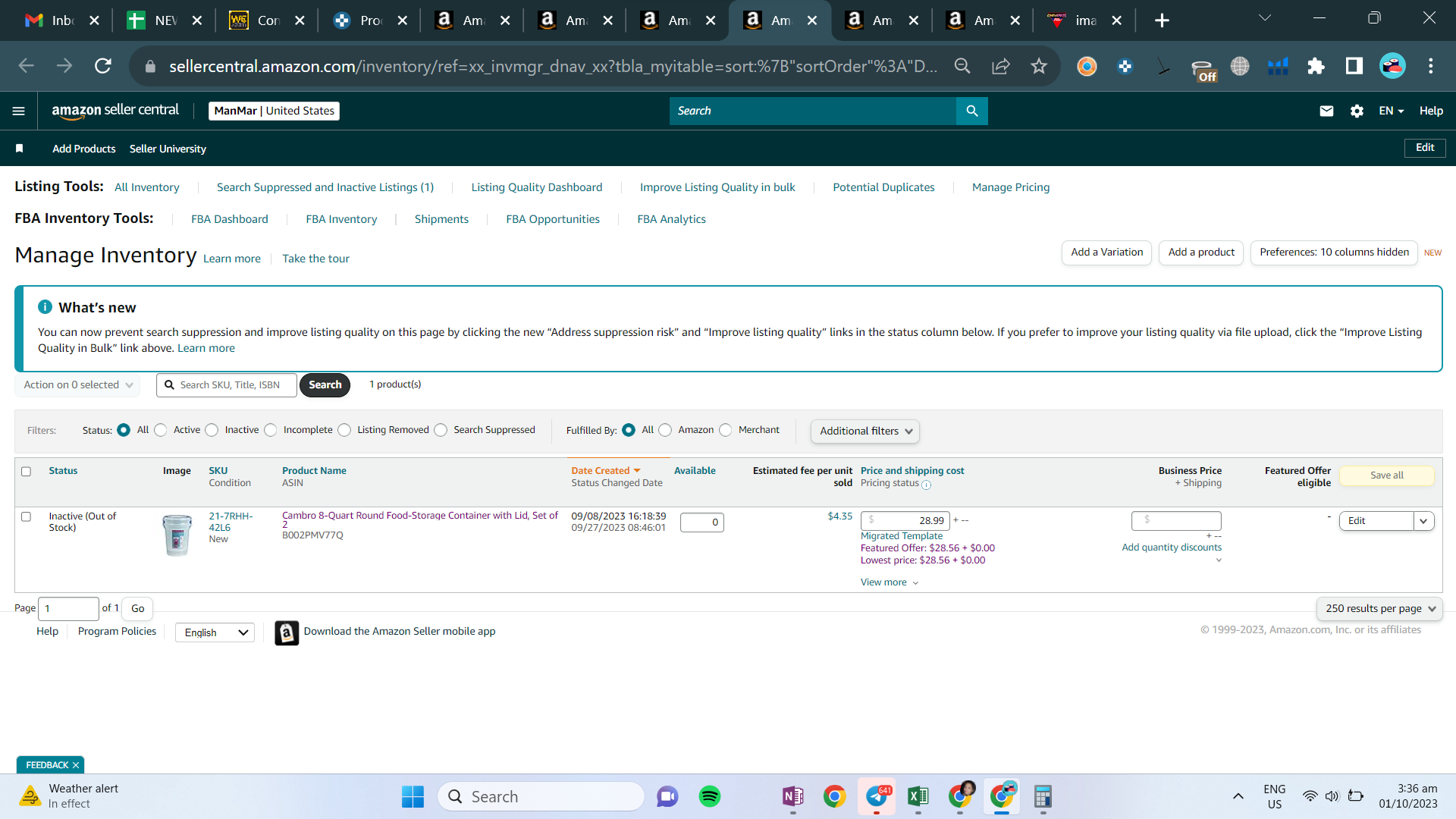Image resolution: width=1456 pixels, height=819 pixels.
Task: Check the Cambro product row checkbox
Action: [x=27, y=517]
